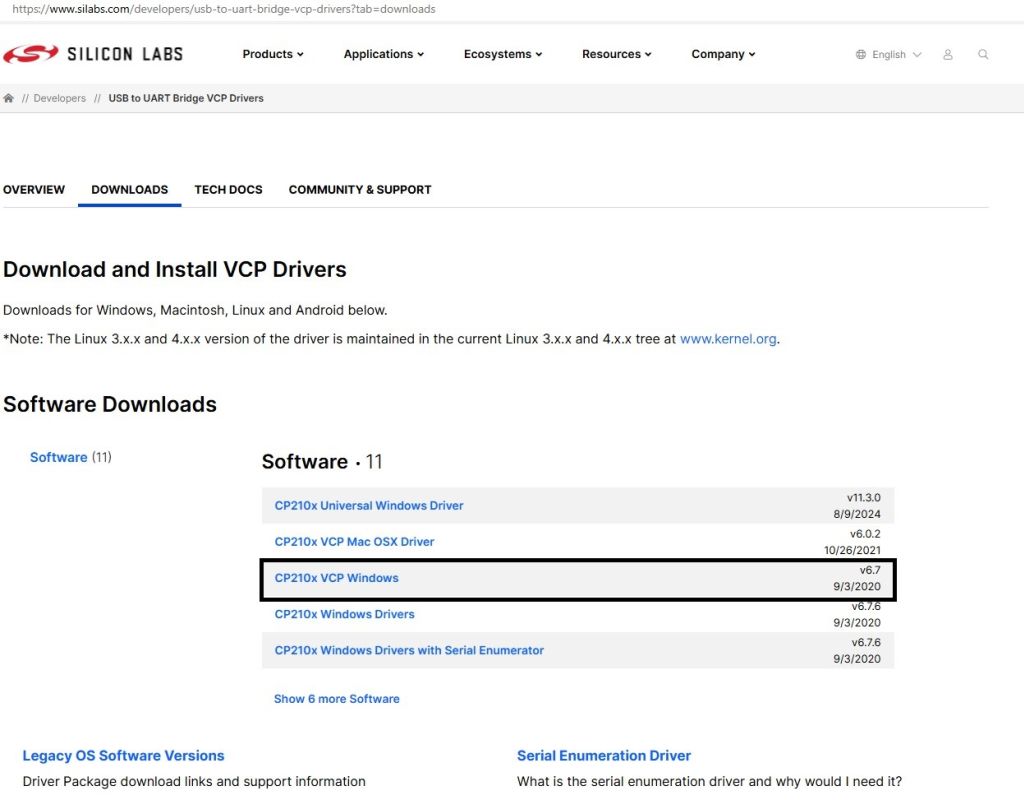Viewport: 1024px width, 809px height.
Task: Switch to the Overview tab
Action: [34, 189]
